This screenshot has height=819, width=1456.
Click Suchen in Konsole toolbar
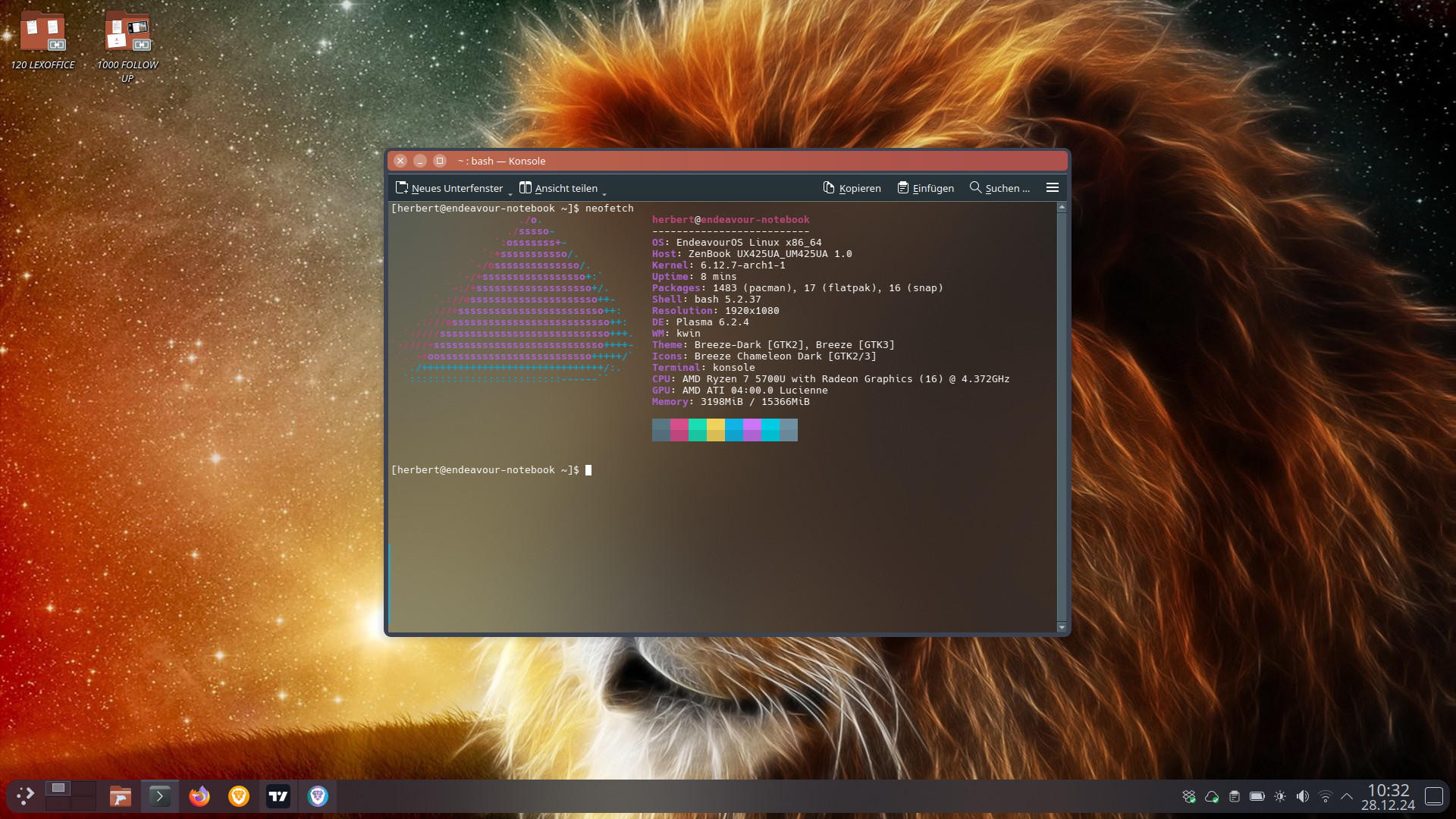(999, 188)
